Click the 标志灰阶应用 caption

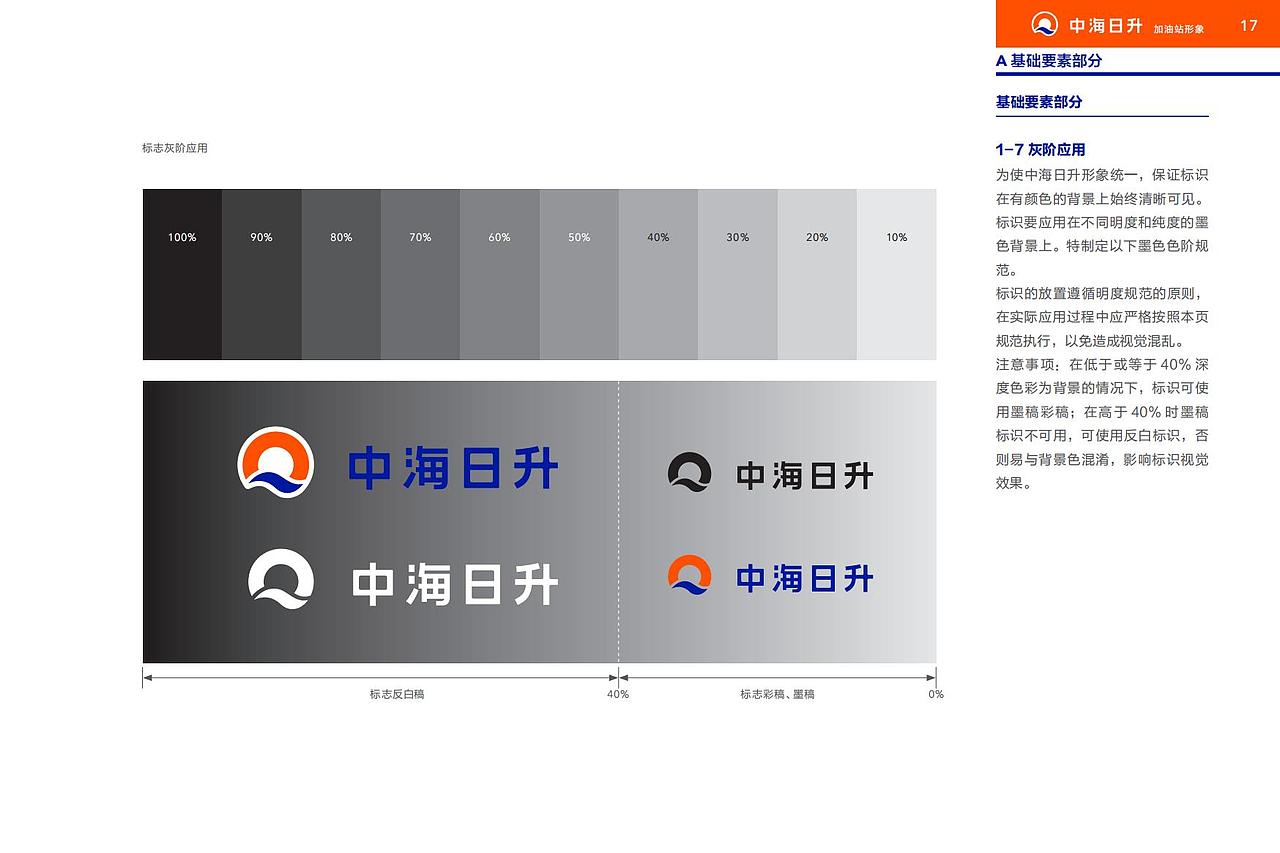(175, 148)
